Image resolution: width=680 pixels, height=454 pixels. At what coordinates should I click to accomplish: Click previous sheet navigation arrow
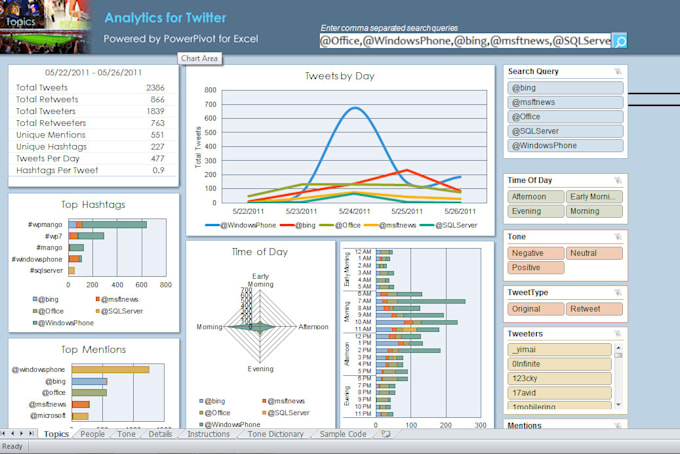13,433
